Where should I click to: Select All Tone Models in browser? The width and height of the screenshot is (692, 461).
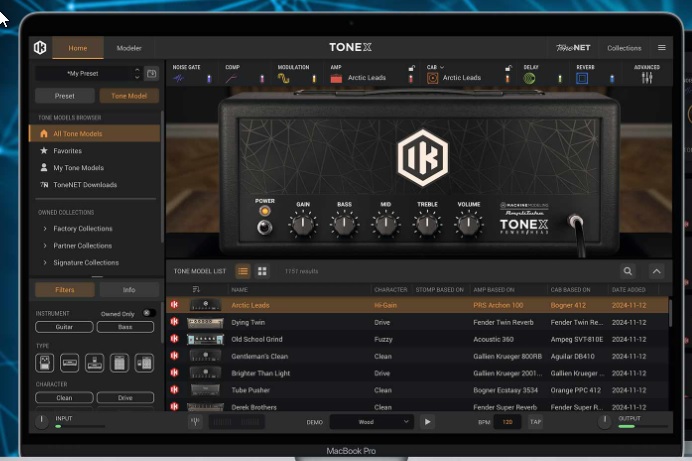pos(94,133)
